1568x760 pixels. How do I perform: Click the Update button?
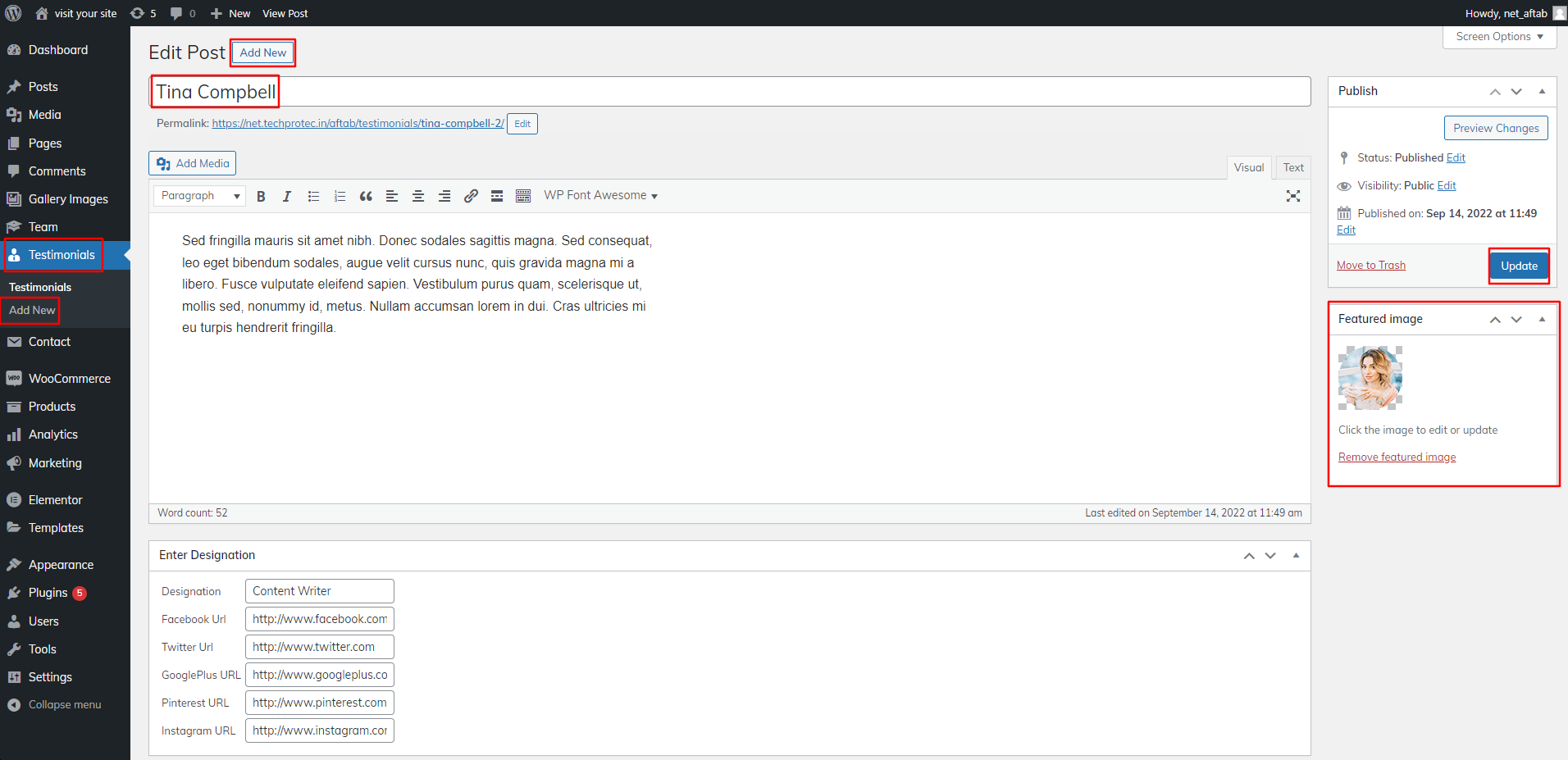click(1519, 266)
